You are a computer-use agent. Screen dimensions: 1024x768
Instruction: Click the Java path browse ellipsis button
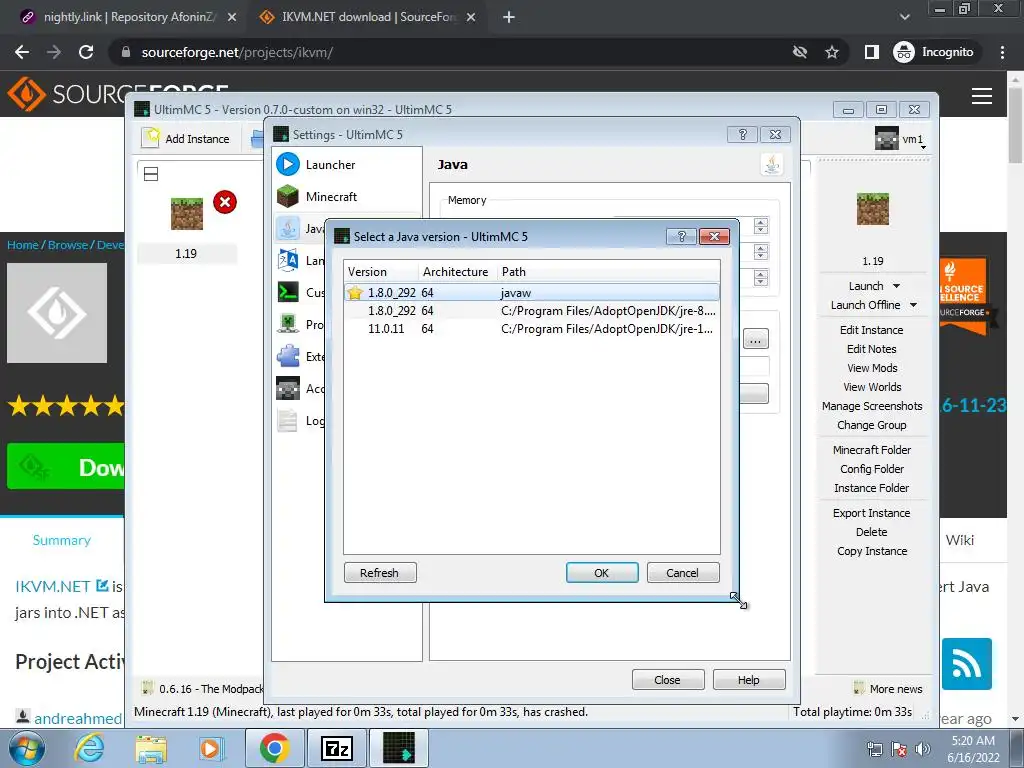pyautogui.click(x=756, y=340)
